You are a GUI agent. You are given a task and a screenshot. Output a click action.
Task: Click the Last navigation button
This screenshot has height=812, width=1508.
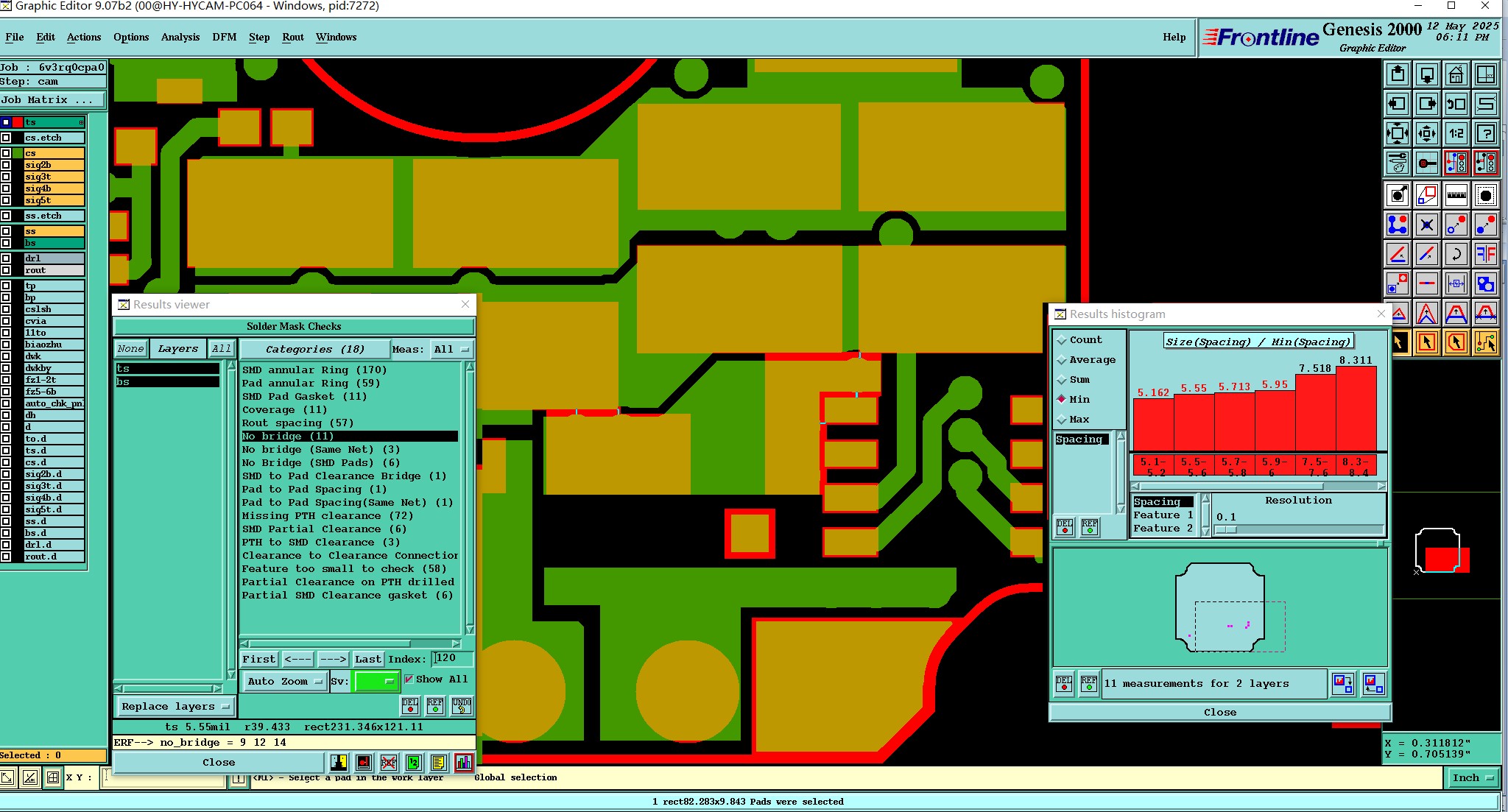(x=367, y=660)
